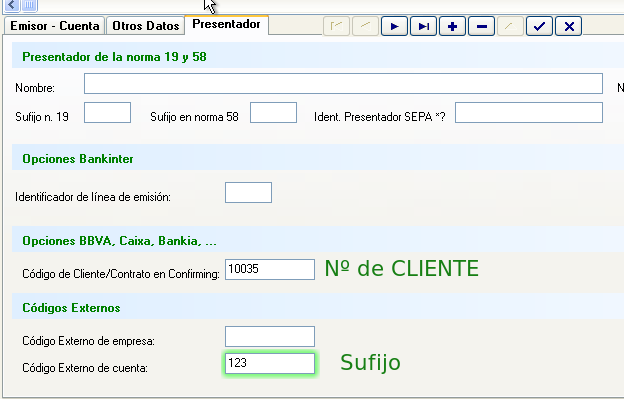Click the Código de Cliente/Contrato en Confirming label
Screen dimensions: 624x399
(x=121, y=274)
